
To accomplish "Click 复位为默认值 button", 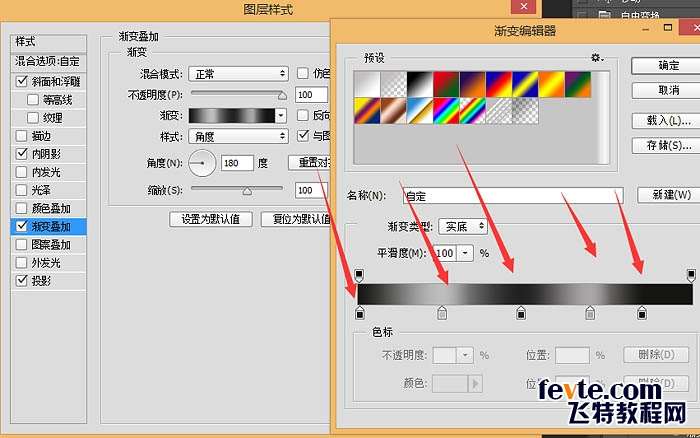I will click(296, 219).
